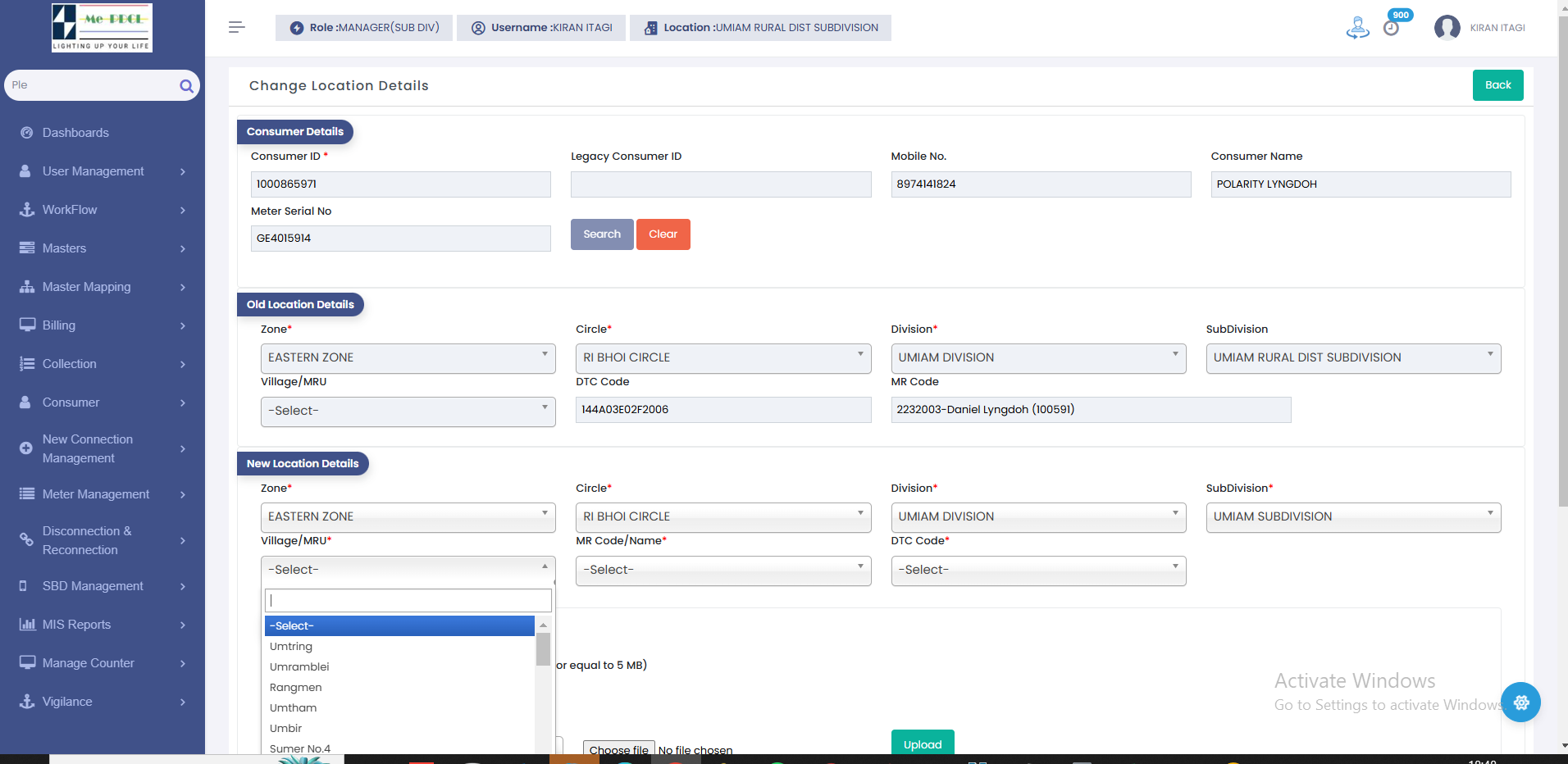Click the Clear button
Screen dimensions: 1568x764
point(663,234)
